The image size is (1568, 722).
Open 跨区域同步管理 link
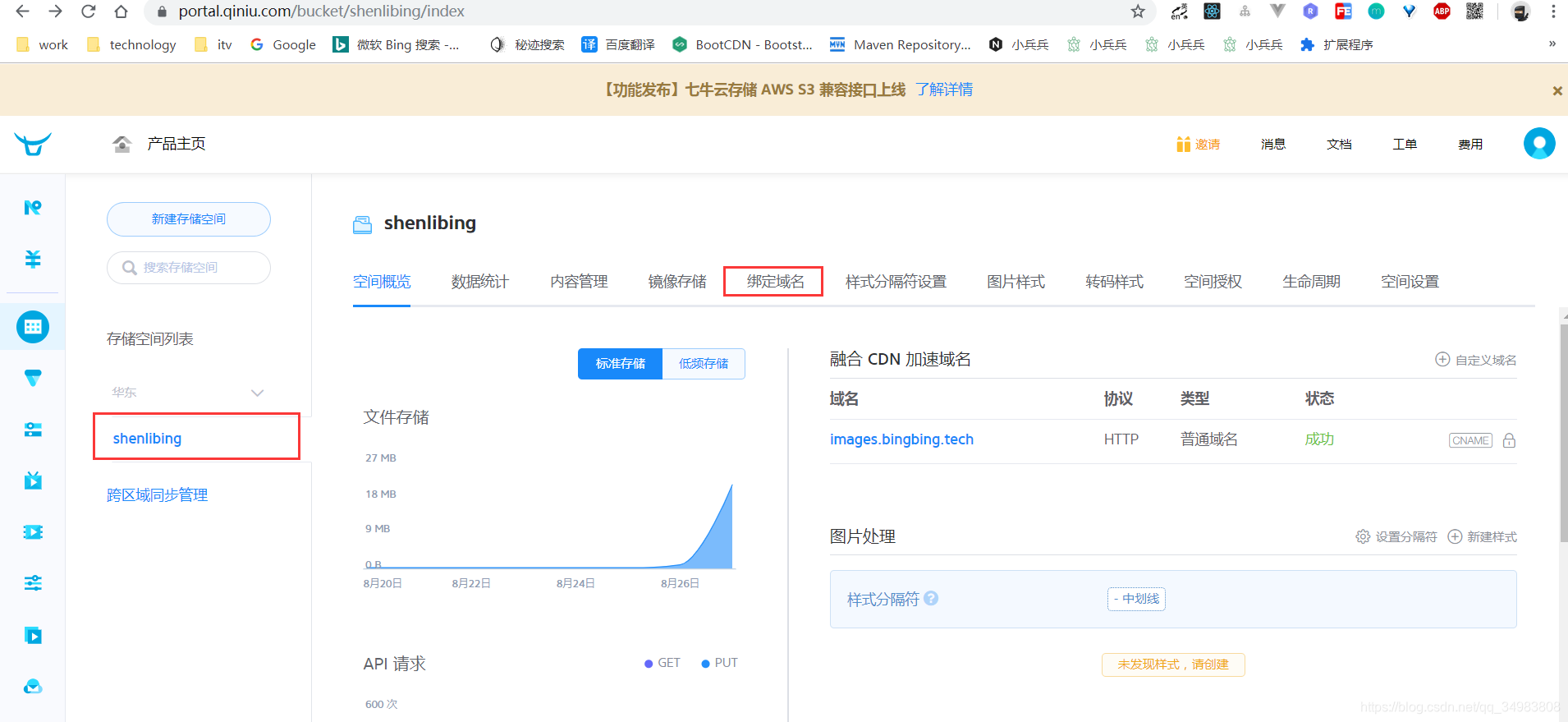pyautogui.click(x=157, y=495)
